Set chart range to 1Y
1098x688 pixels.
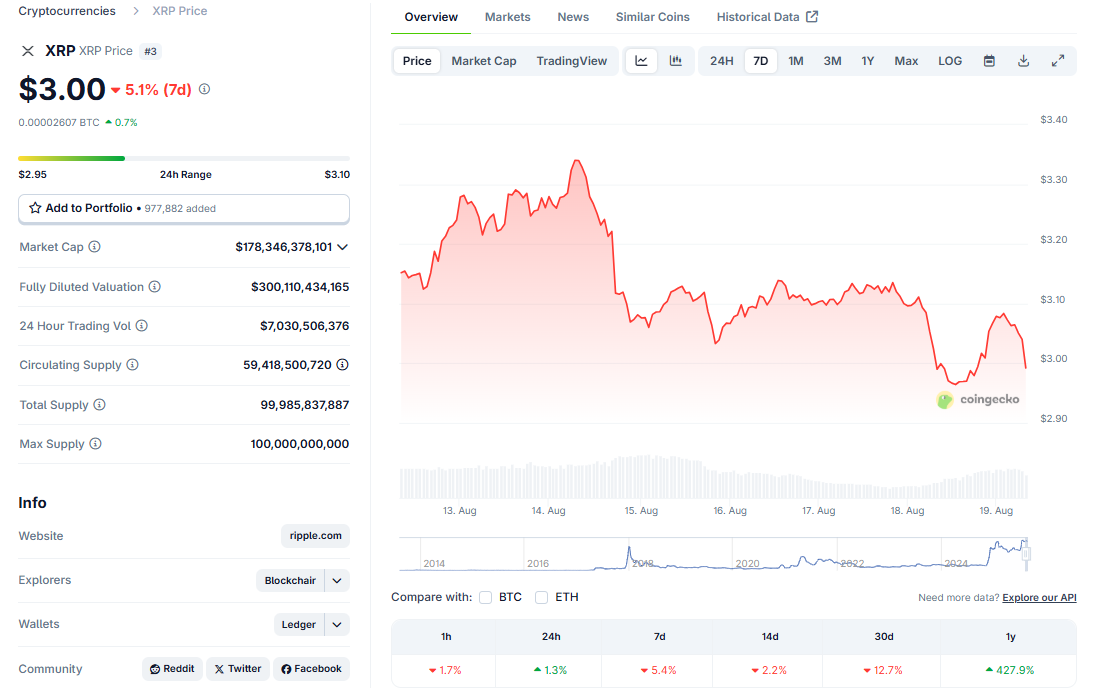tap(868, 61)
